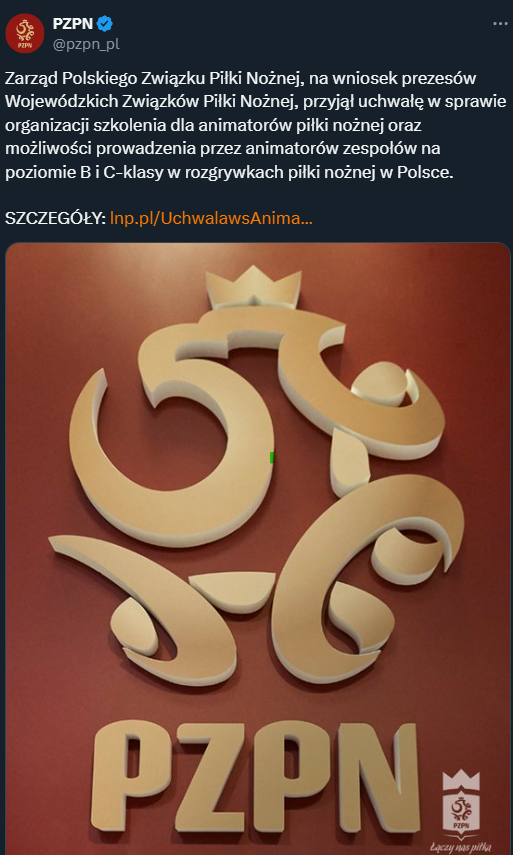513x855 pixels.
Task: Click the Łączy nas piłka slogan
Action: [461, 848]
